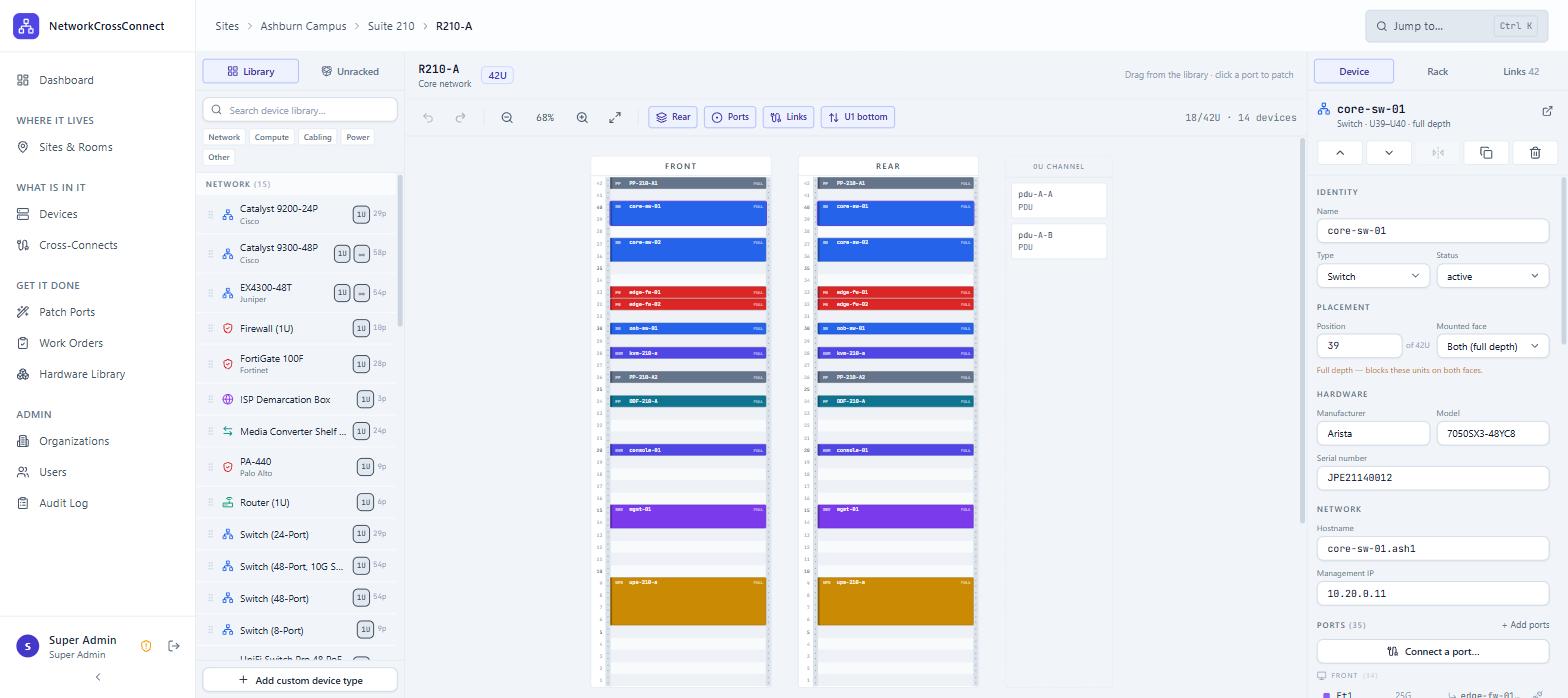Toggle U1 bottom numbering order

pos(858,117)
